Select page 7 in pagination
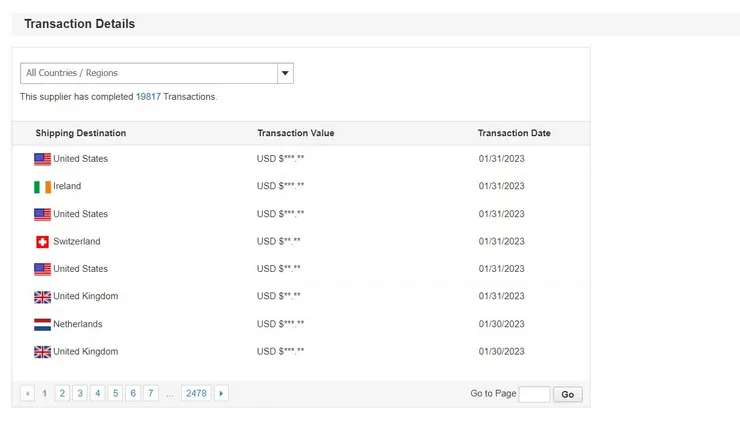 [150, 394]
